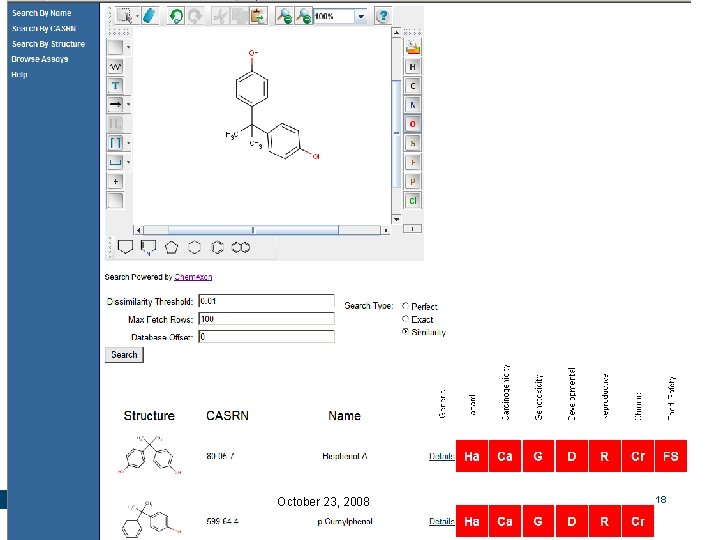Click the Cr cell for p-Cumylphenol
The width and height of the screenshot is (720, 540).
pos(638,521)
